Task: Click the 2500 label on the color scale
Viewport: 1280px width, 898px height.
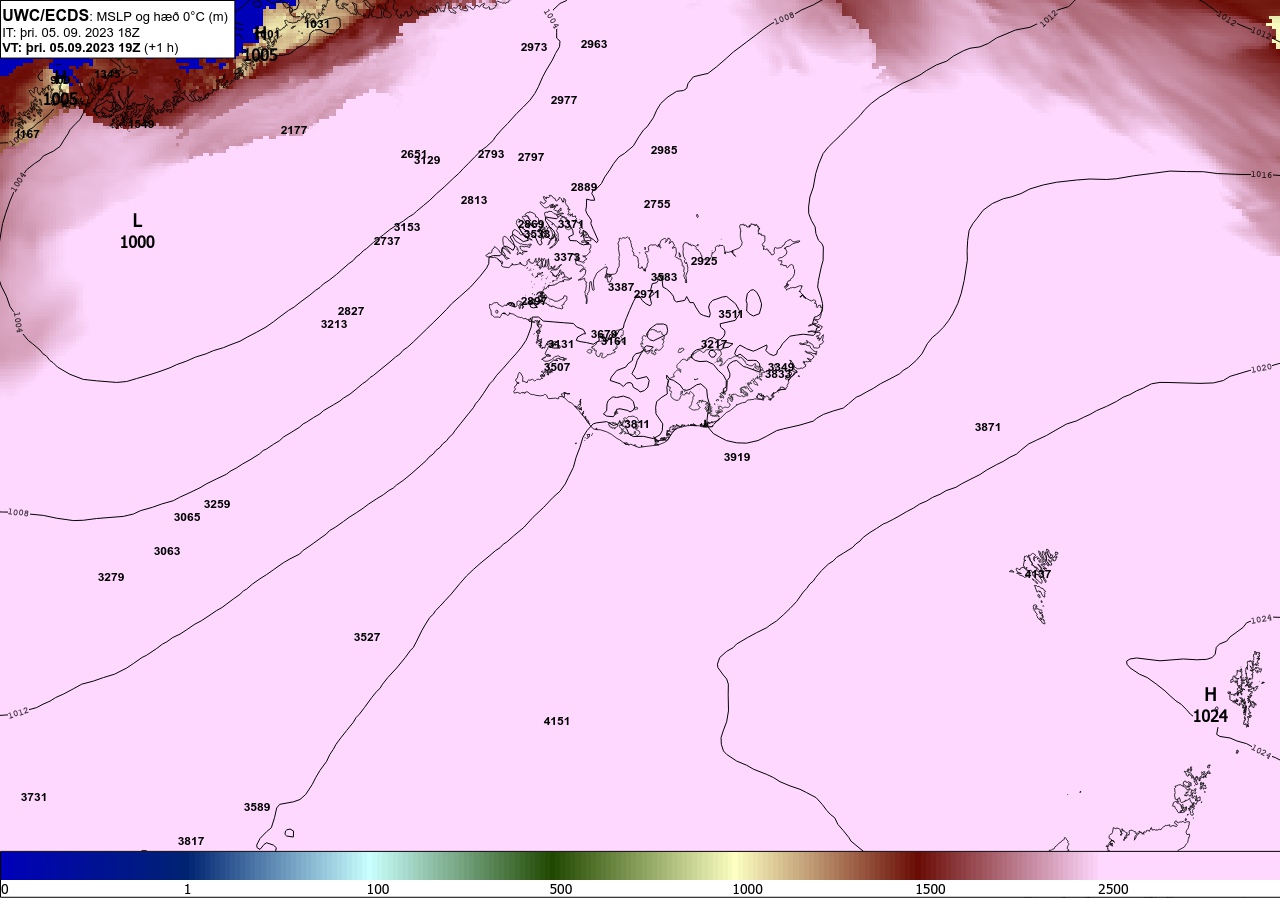Action: point(1113,889)
